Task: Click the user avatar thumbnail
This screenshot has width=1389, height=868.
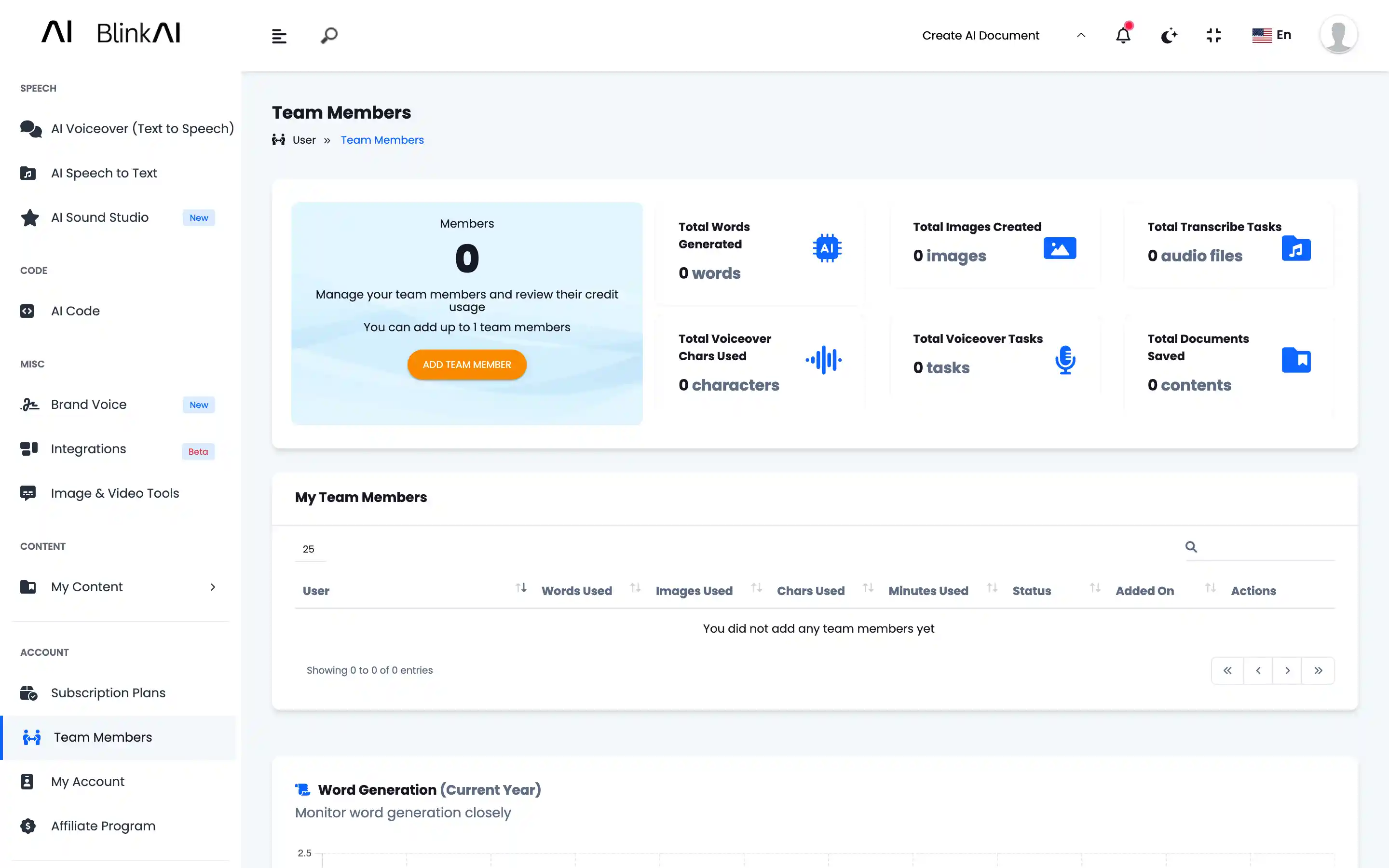Action: point(1338,35)
